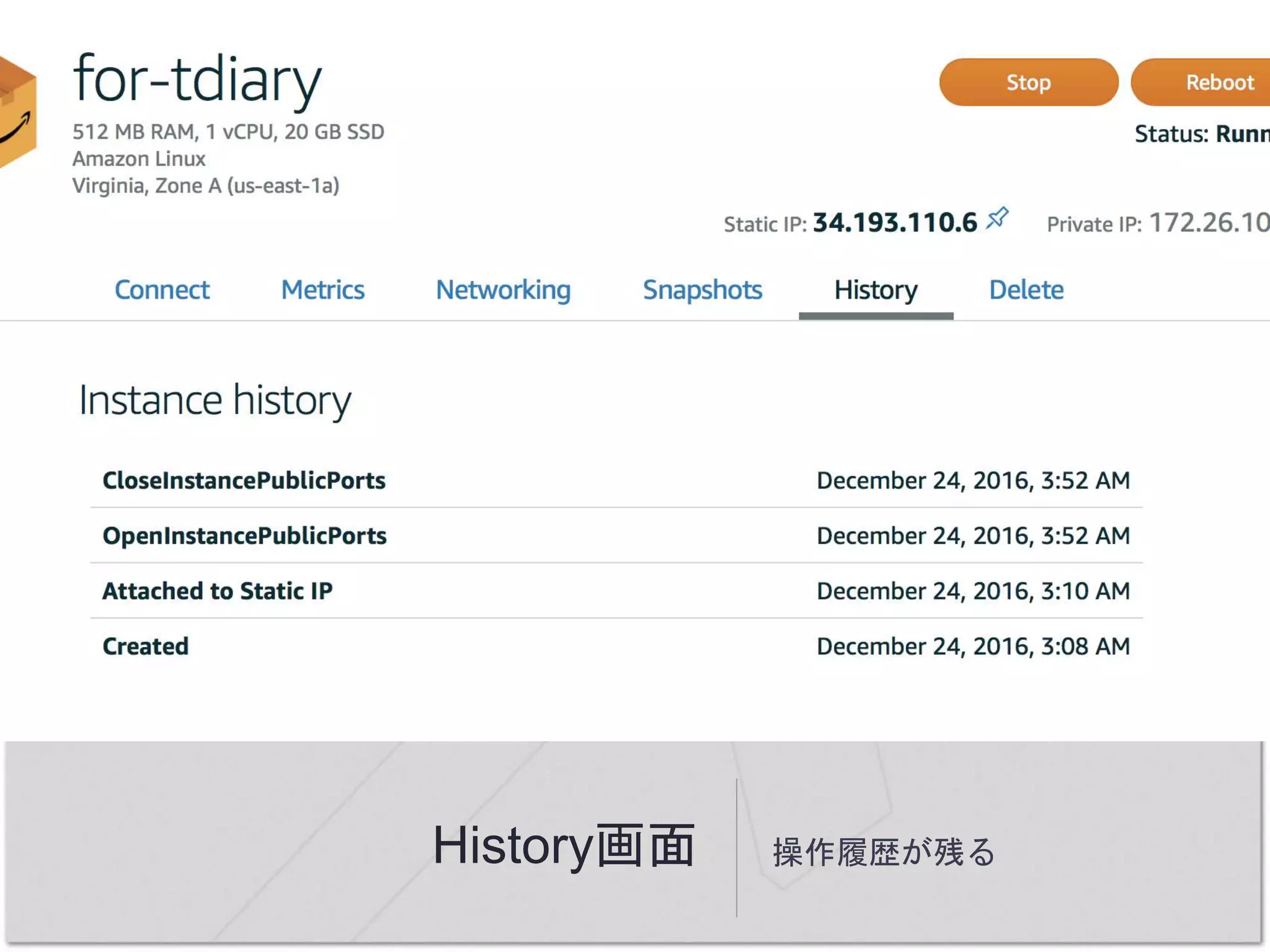Select the Attached to Static IP entry
The height and width of the screenshot is (952, 1270).
[217, 591]
